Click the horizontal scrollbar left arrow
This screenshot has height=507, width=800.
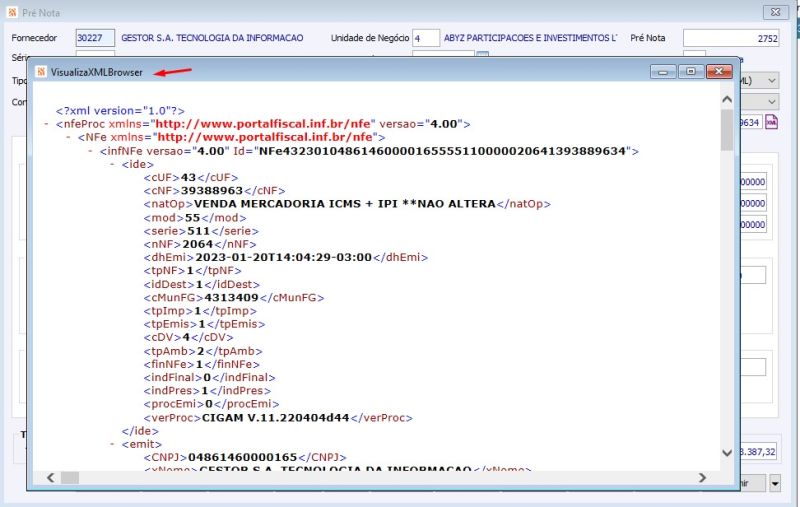50,478
